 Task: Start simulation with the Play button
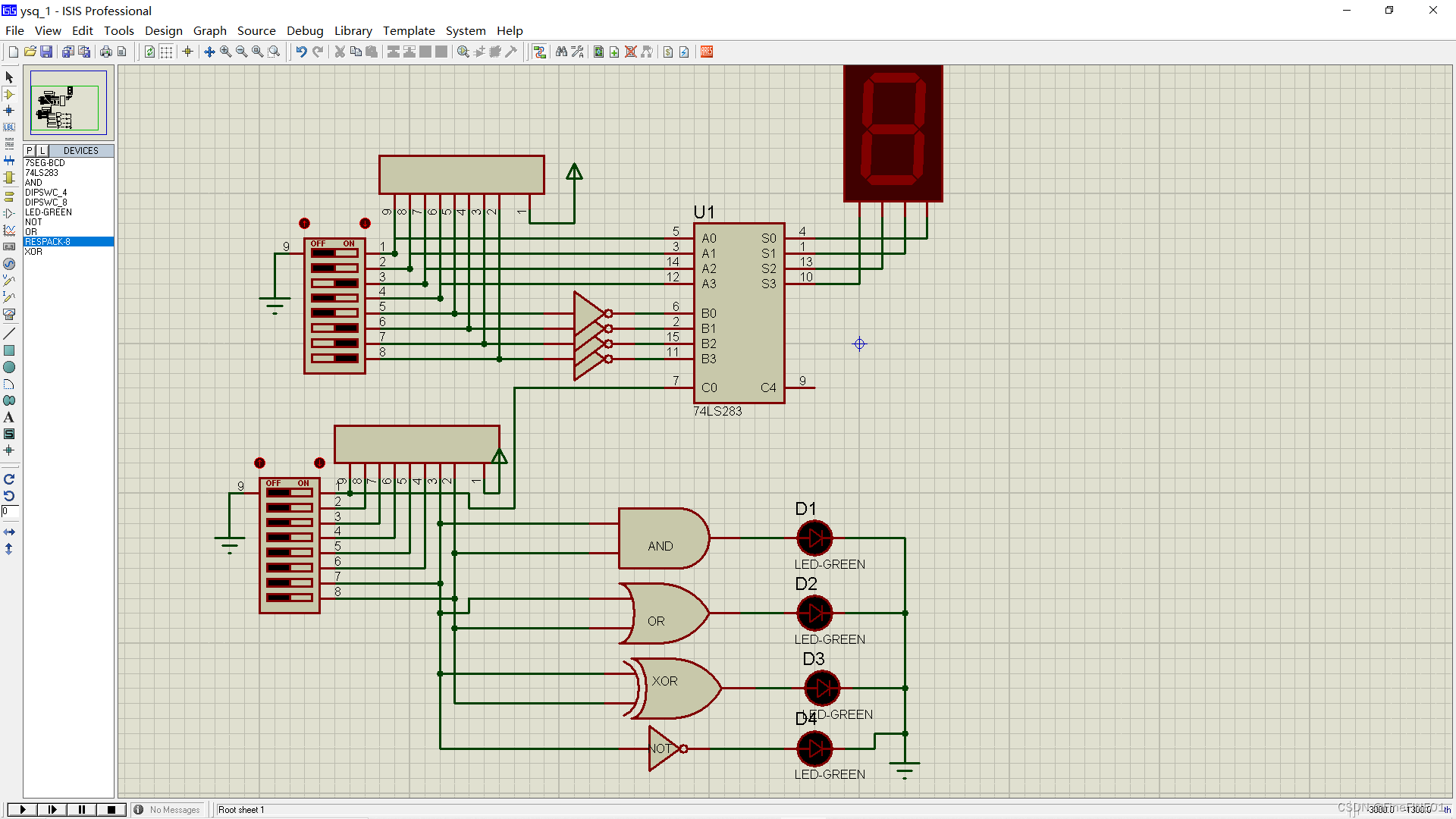[23, 809]
